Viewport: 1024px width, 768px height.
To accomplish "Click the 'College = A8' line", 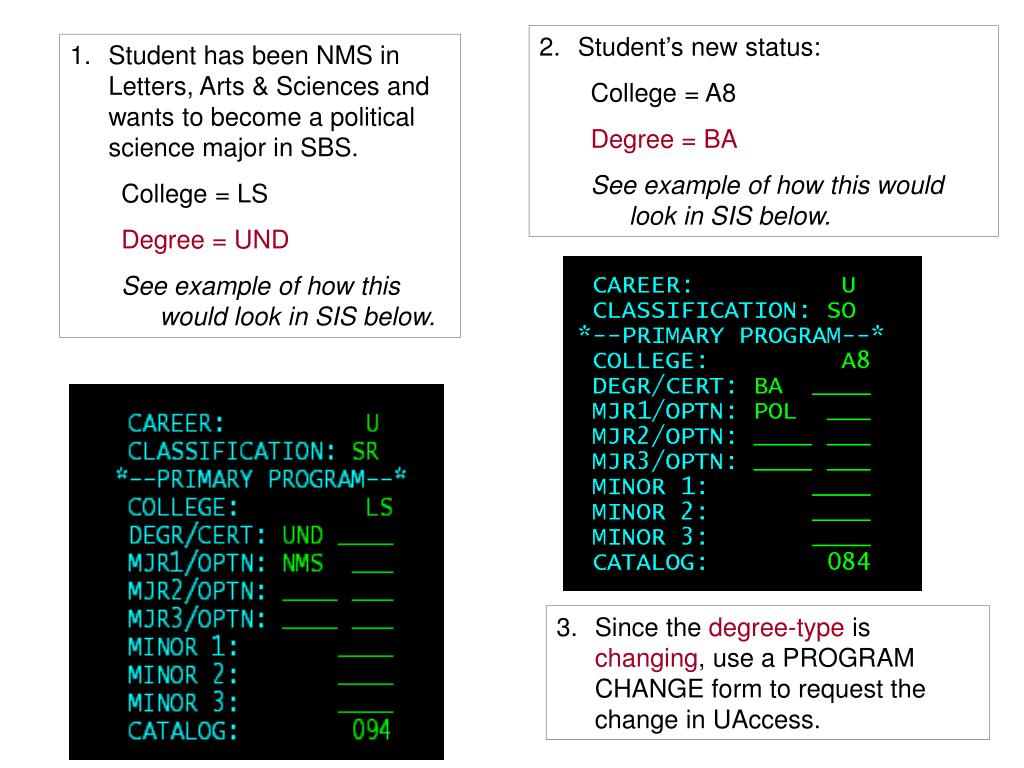I will [x=664, y=93].
